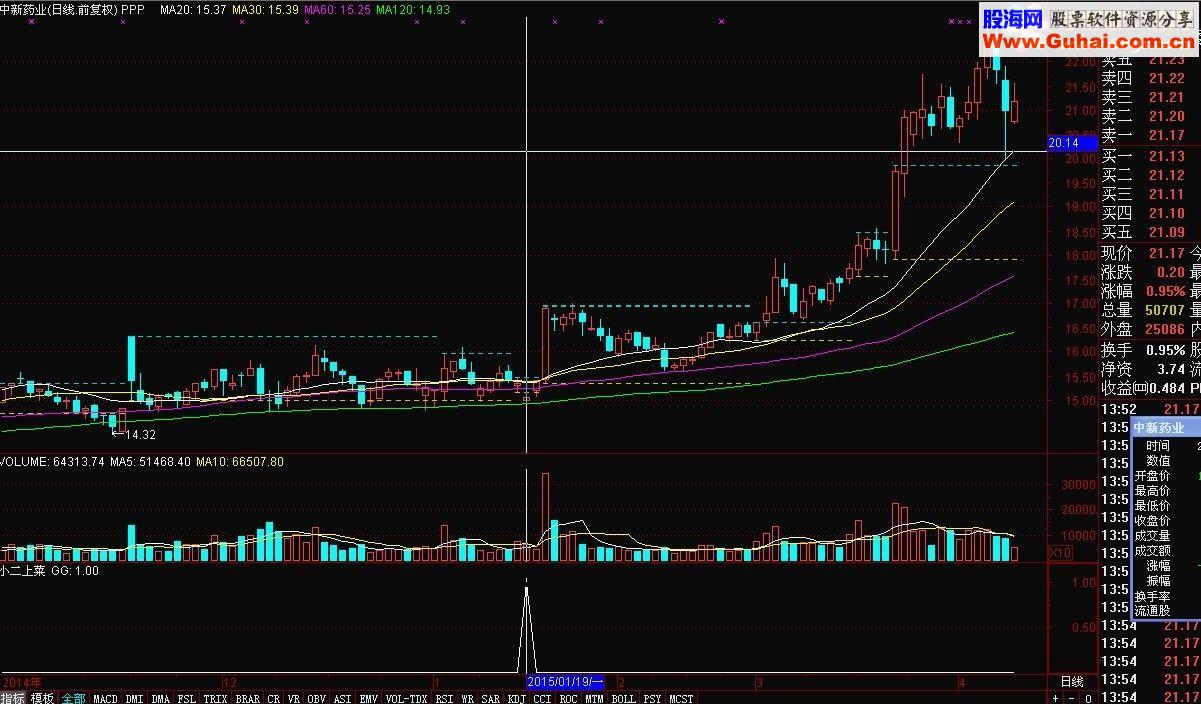
Task: Open the 日线 period selector
Action: point(1071,681)
